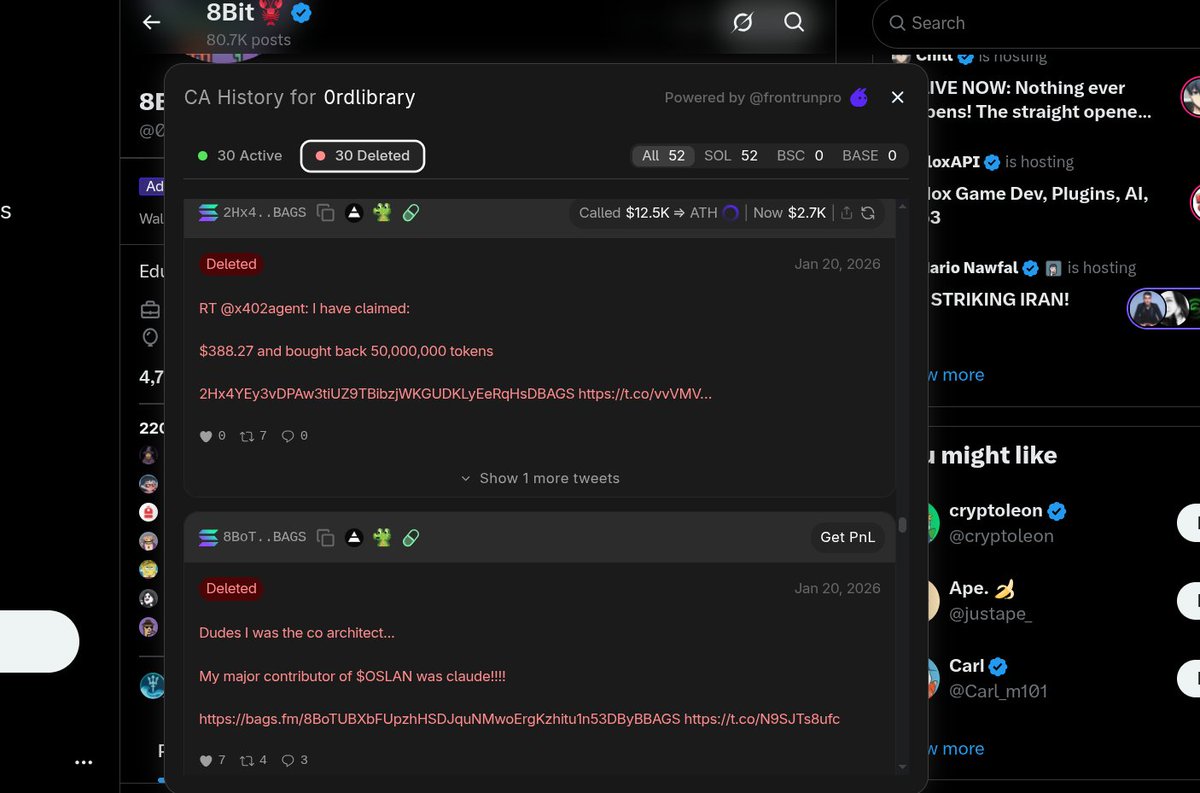
Task: Click the full 2Hx4YEy3vDPAw3tiUZ9T contract address
Action: pos(387,394)
